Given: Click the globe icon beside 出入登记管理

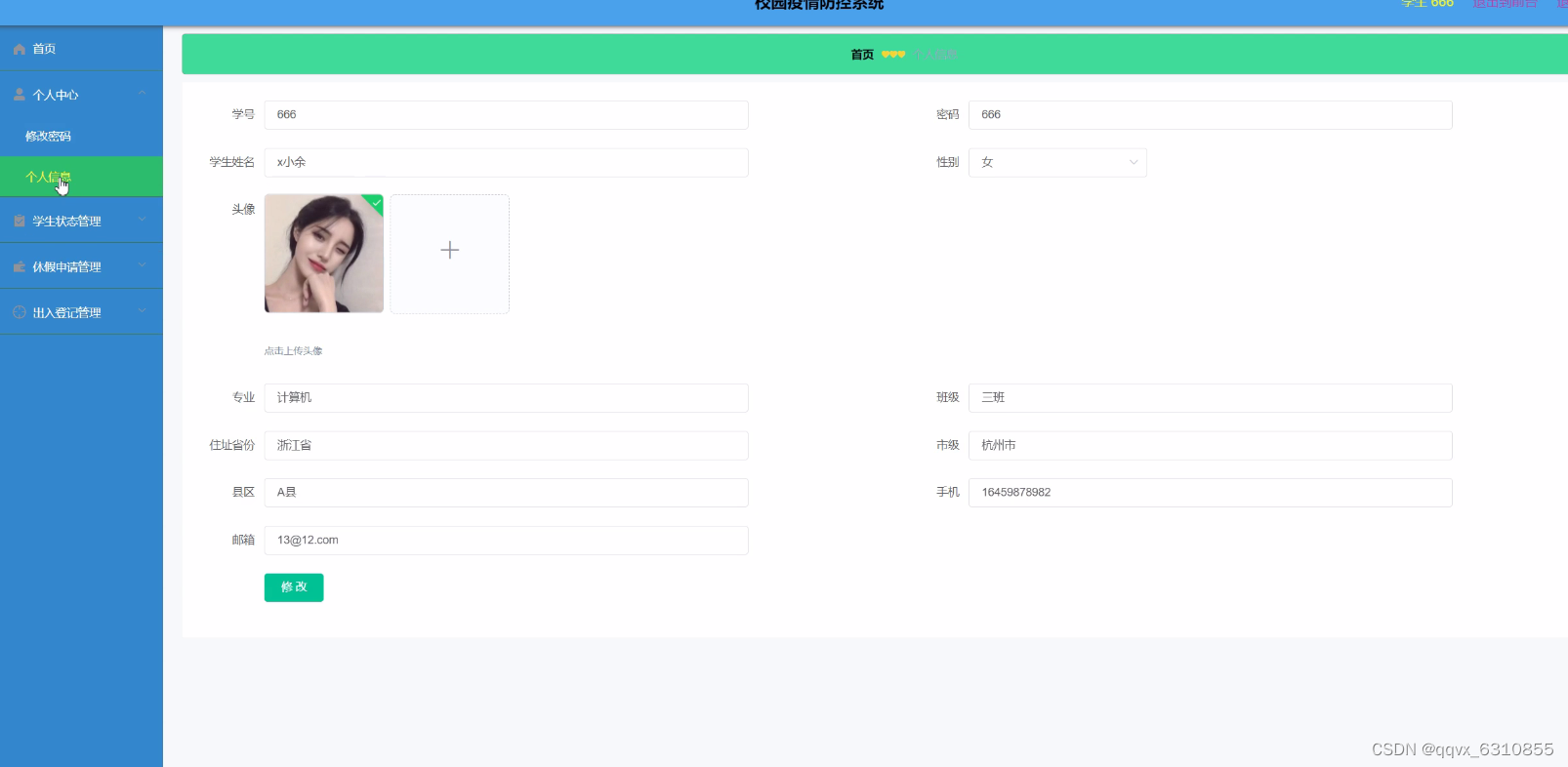Looking at the screenshot, I should (x=20, y=313).
